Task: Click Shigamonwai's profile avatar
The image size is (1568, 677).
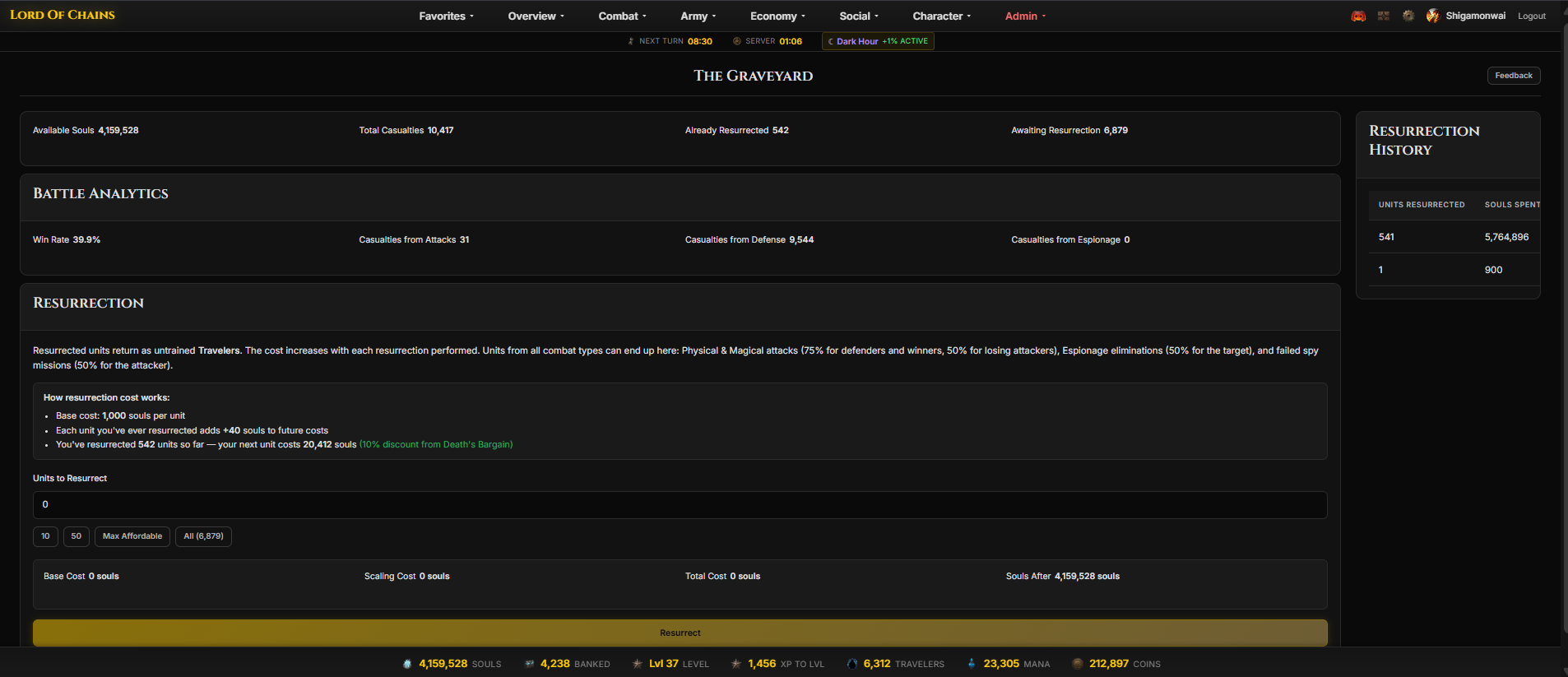Action: point(1433,16)
